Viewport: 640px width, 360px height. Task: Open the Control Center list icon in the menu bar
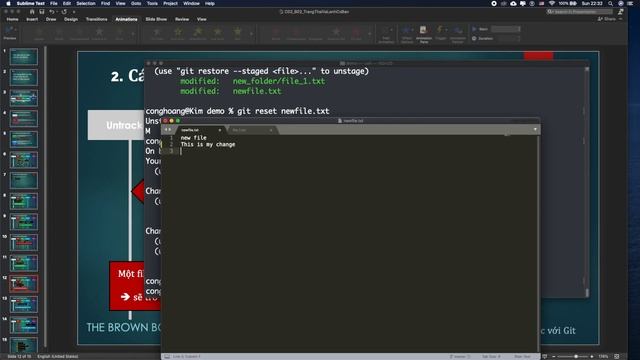click(x=631, y=3)
